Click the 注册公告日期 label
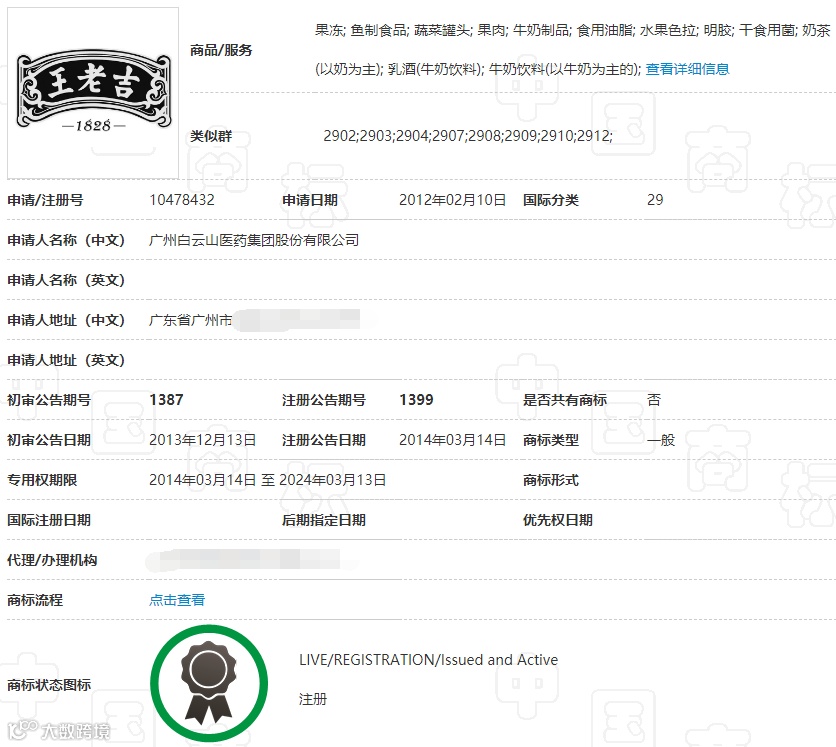The height and width of the screenshot is (747, 836). pyautogui.click(x=324, y=440)
